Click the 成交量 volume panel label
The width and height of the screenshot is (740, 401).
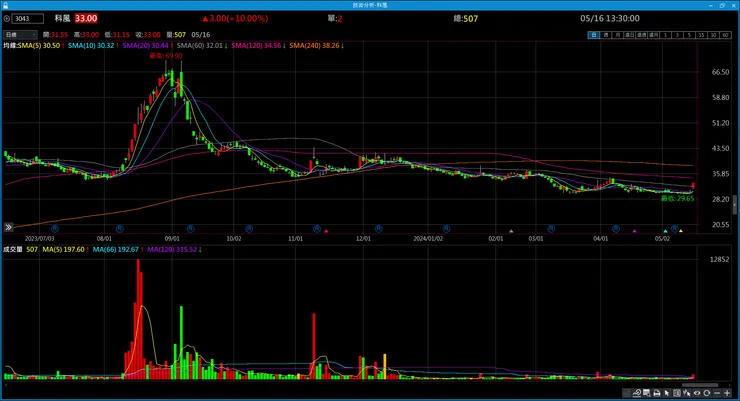pyautogui.click(x=13, y=249)
